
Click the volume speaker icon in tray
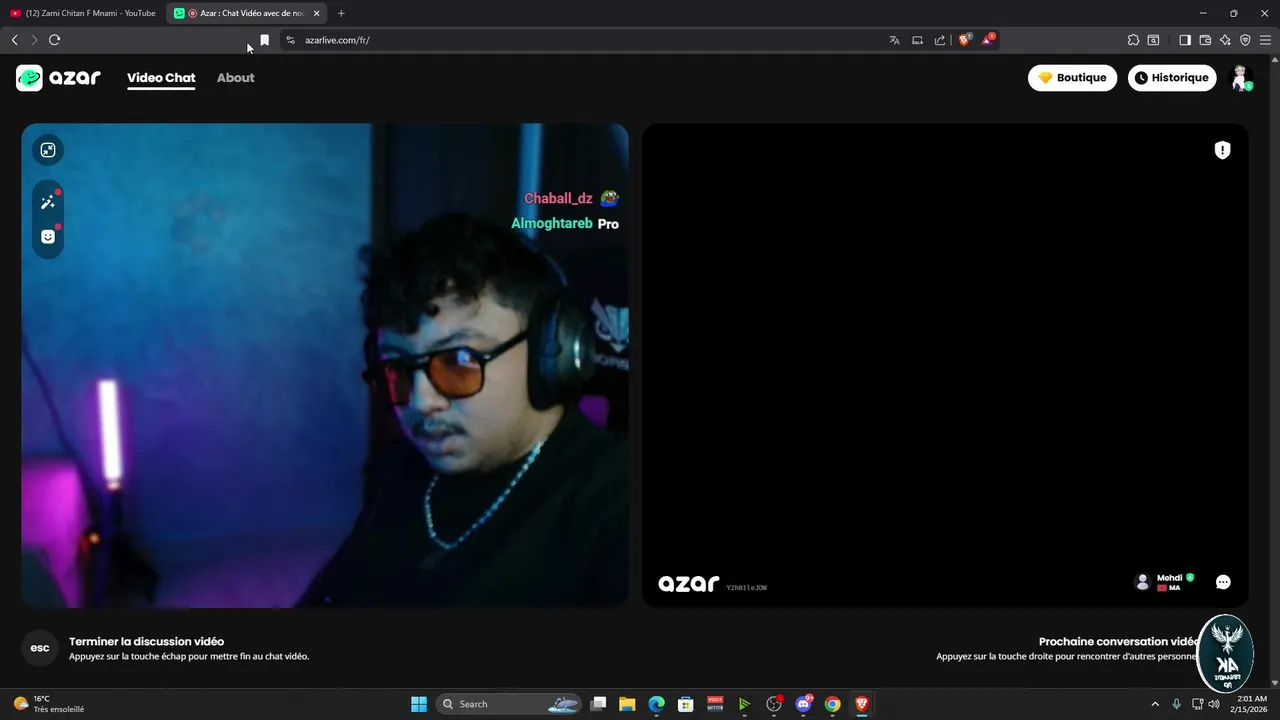click(x=1214, y=704)
